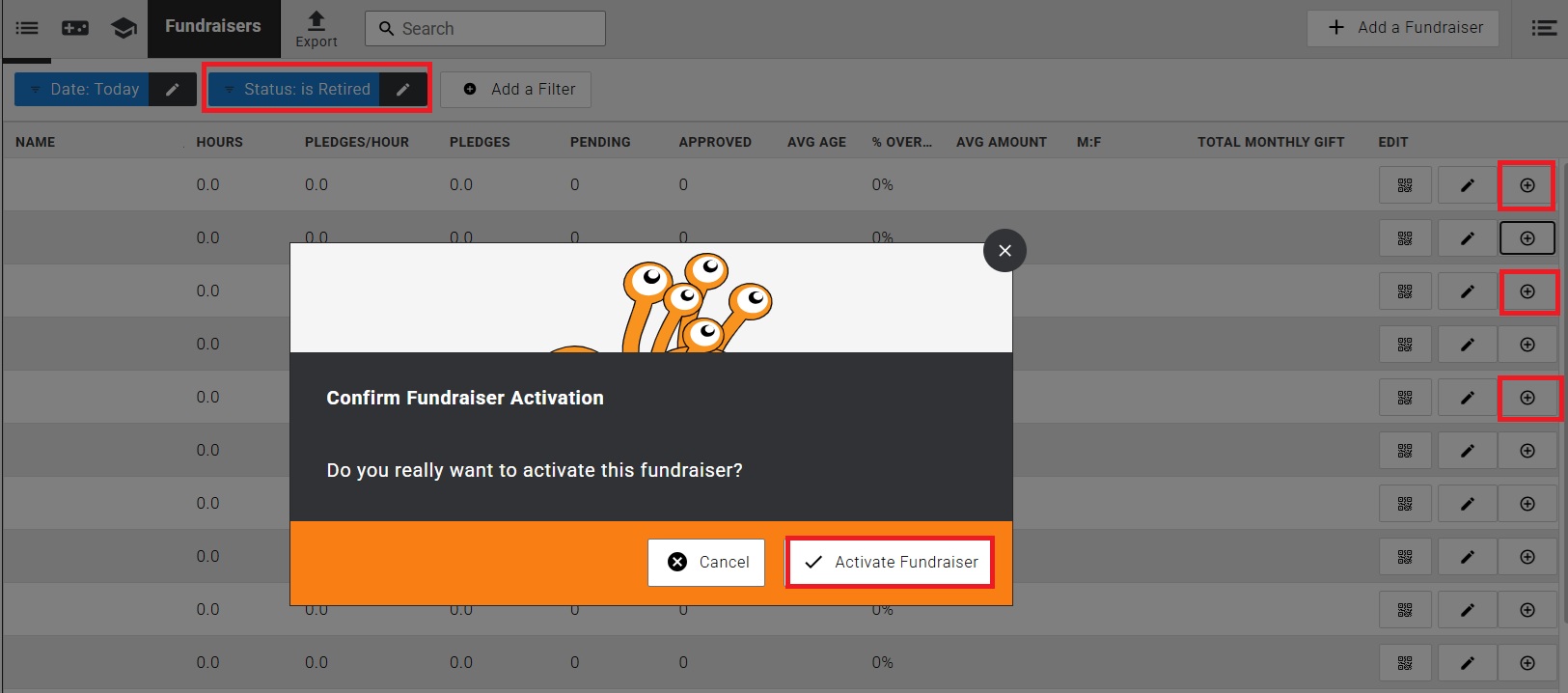Activate fundraiser in the fourth table row

coord(1527,345)
